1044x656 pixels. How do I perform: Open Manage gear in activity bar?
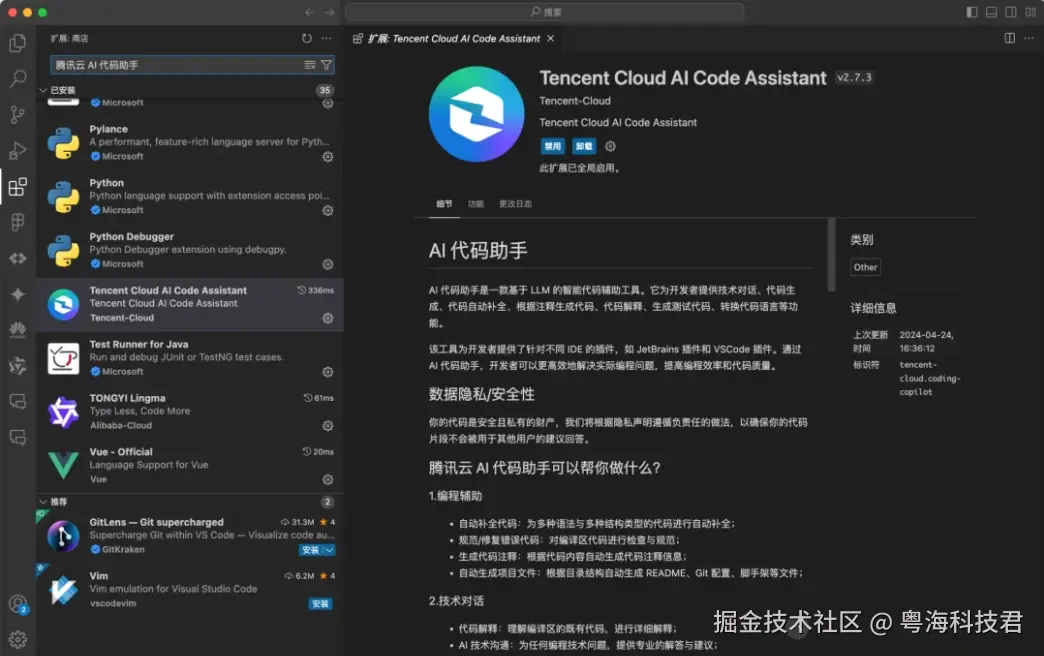[x=18, y=639]
